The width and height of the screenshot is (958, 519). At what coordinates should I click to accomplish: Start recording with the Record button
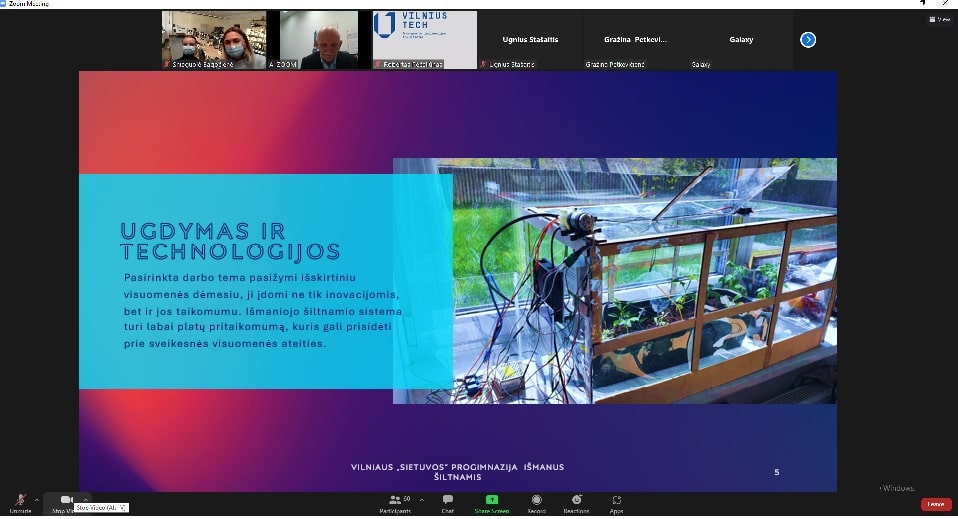[x=536, y=503]
